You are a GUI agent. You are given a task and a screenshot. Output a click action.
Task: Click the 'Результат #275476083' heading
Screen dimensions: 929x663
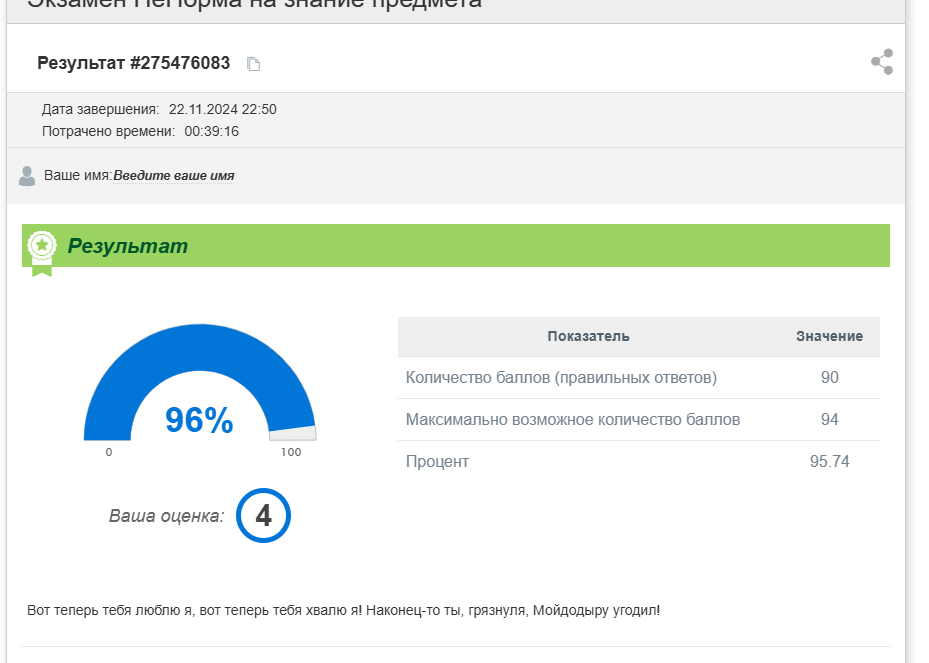tap(133, 63)
